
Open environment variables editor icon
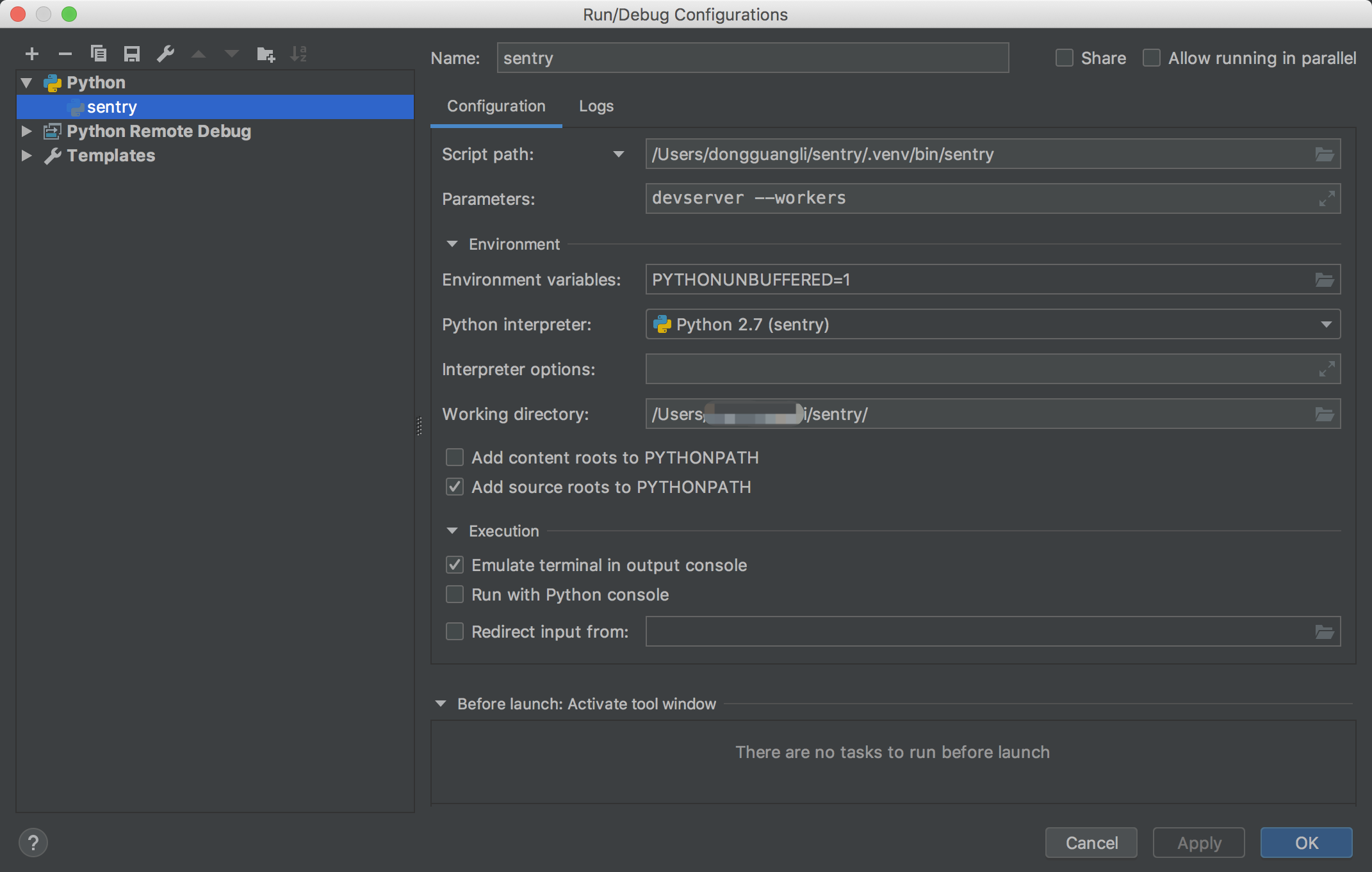click(x=1324, y=280)
